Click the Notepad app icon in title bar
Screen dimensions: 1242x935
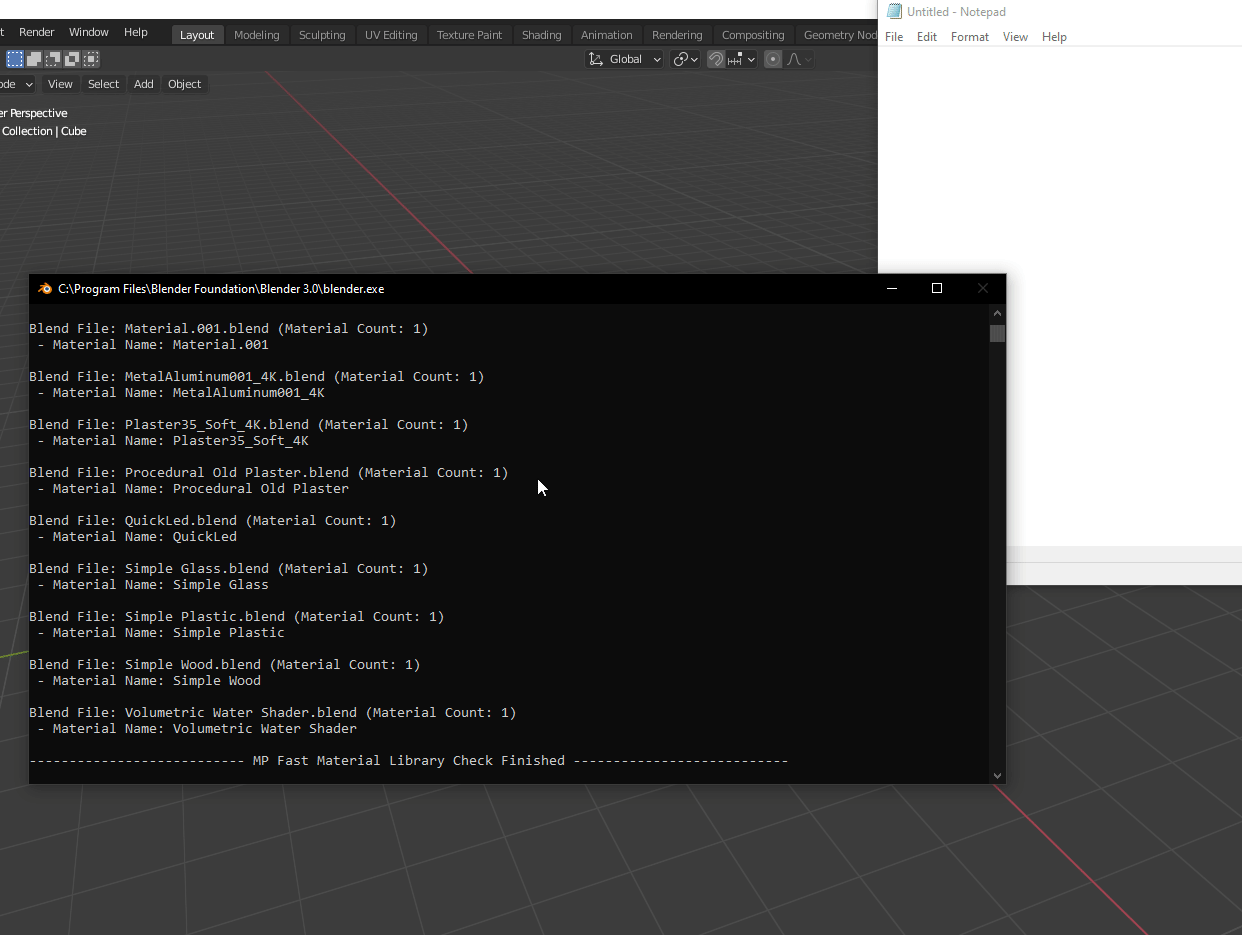click(x=894, y=12)
